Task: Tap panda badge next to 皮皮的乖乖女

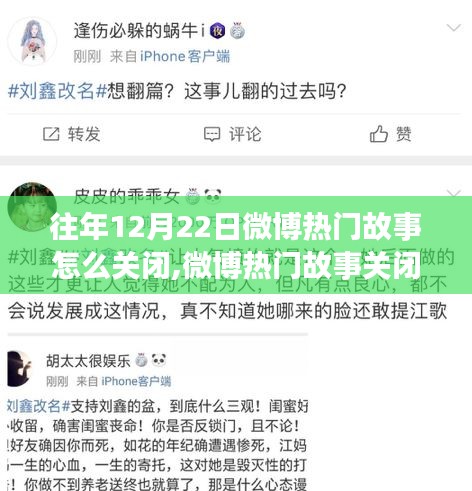Action: point(213,195)
